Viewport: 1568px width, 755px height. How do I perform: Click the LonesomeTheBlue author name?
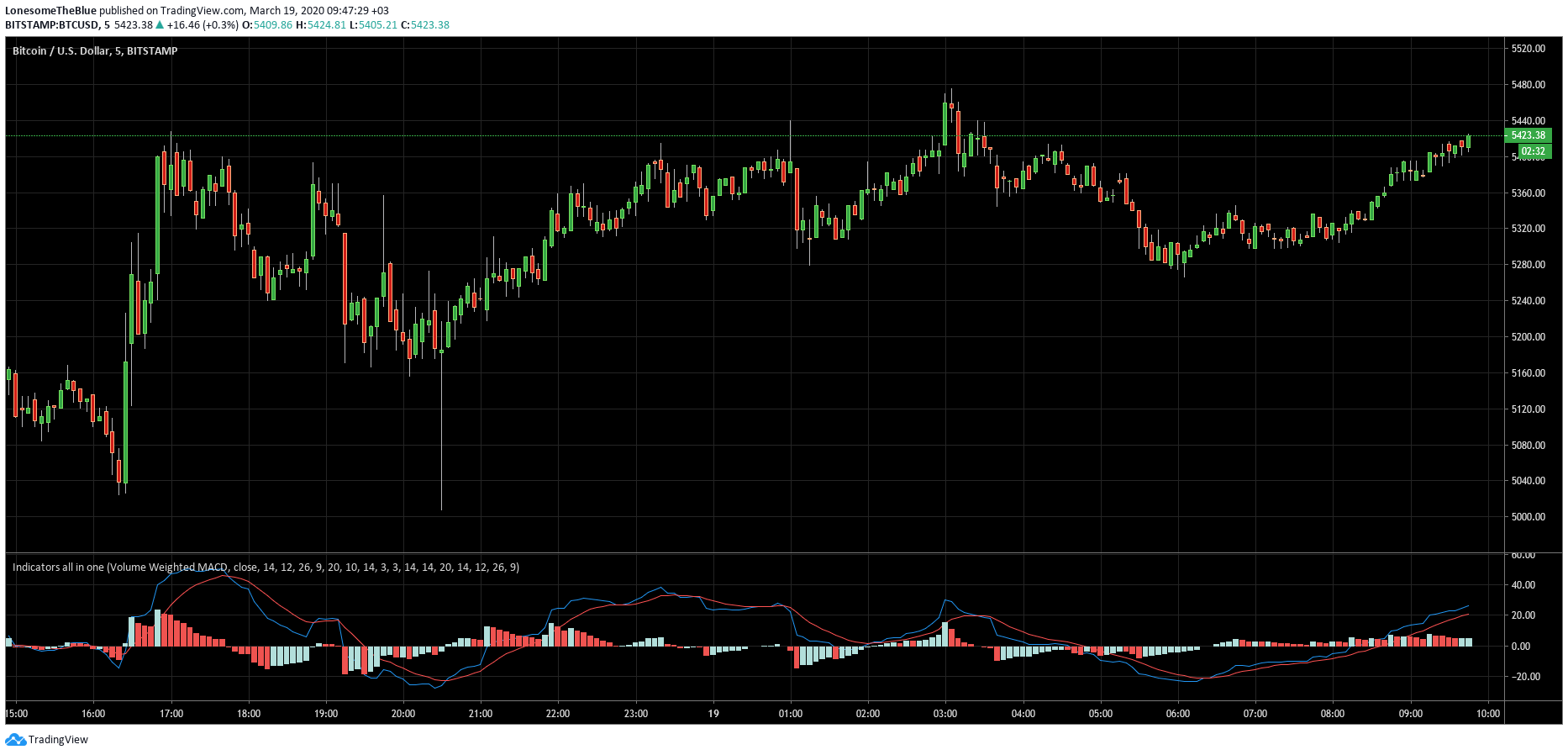(x=50, y=11)
